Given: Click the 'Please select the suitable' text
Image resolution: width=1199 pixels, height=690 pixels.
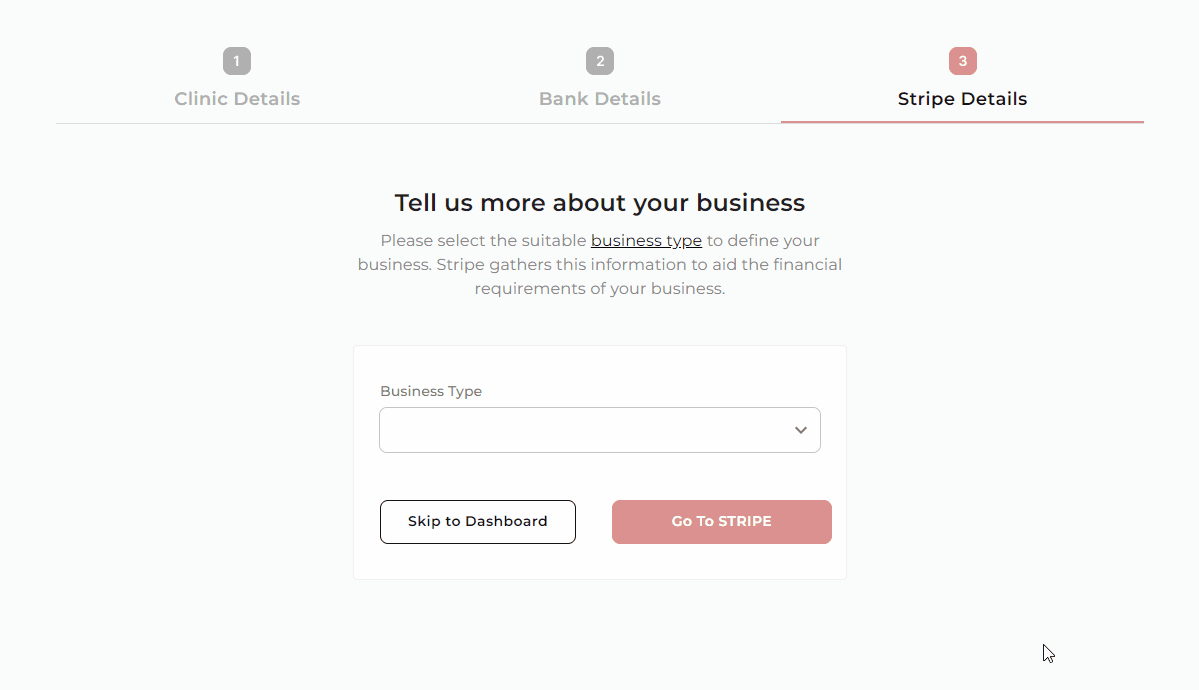Looking at the screenshot, I should pos(483,241).
